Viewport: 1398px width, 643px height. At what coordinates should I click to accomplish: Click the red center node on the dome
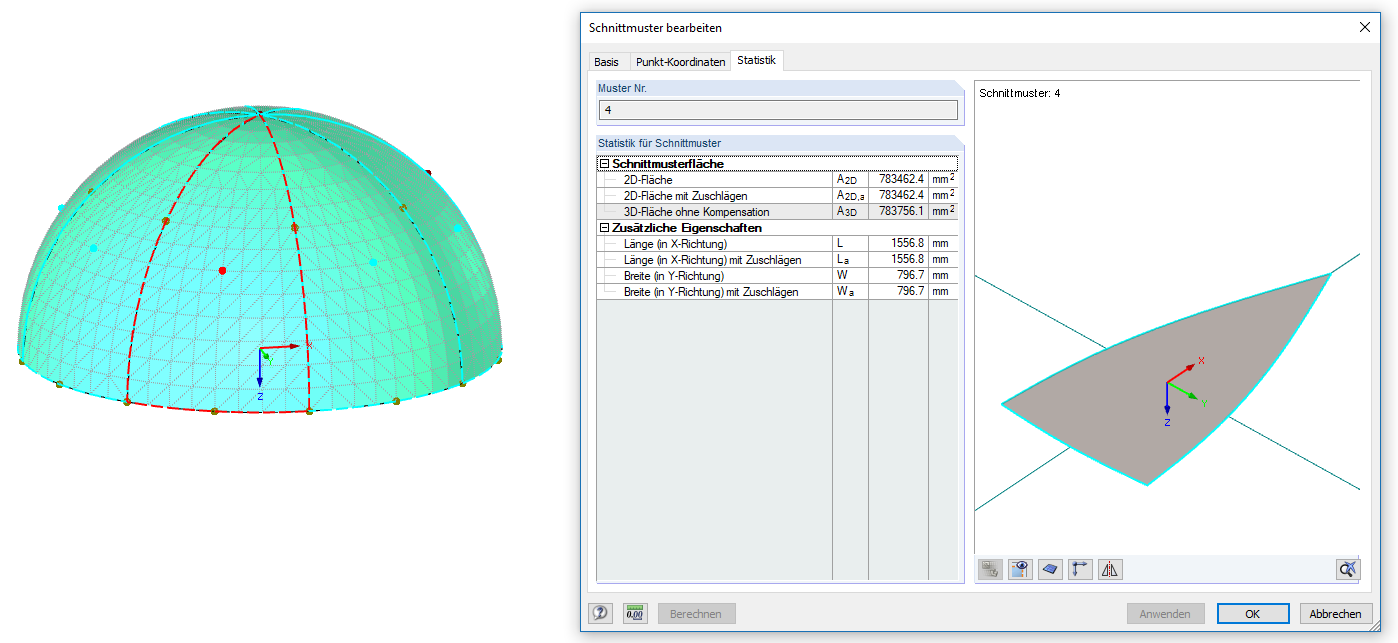click(x=222, y=270)
